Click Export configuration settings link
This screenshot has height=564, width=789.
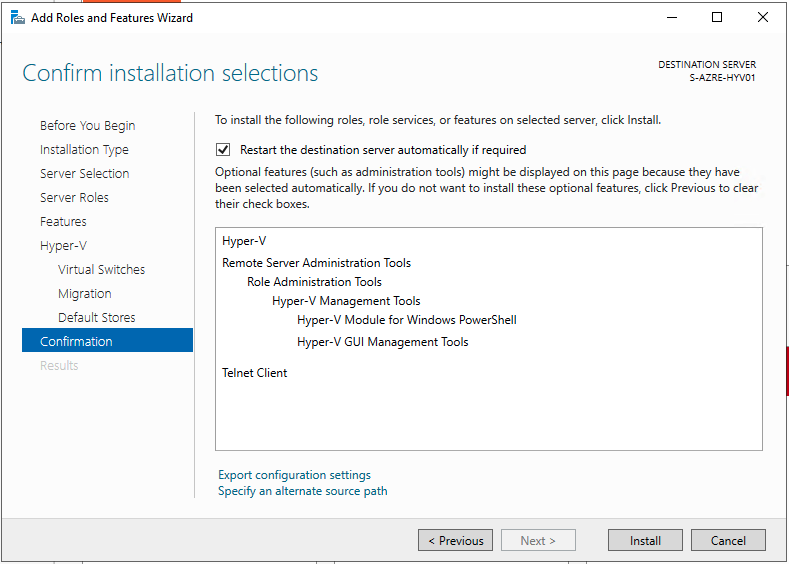[294, 475]
